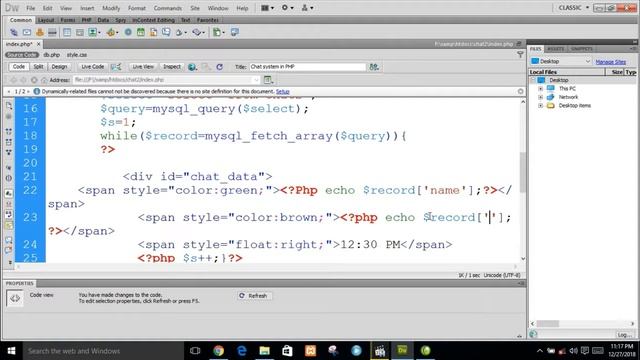This screenshot has width=640, height=360.
Task: Open Chrome from the taskbar
Action: (218, 351)
